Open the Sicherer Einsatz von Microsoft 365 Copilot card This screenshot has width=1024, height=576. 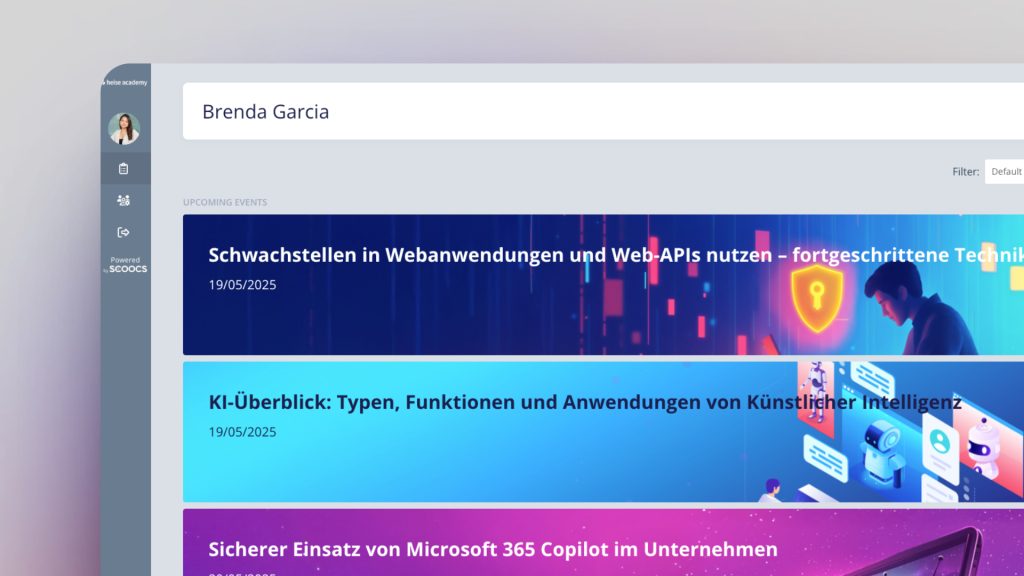pyautogui.click(x=603, y=543)
